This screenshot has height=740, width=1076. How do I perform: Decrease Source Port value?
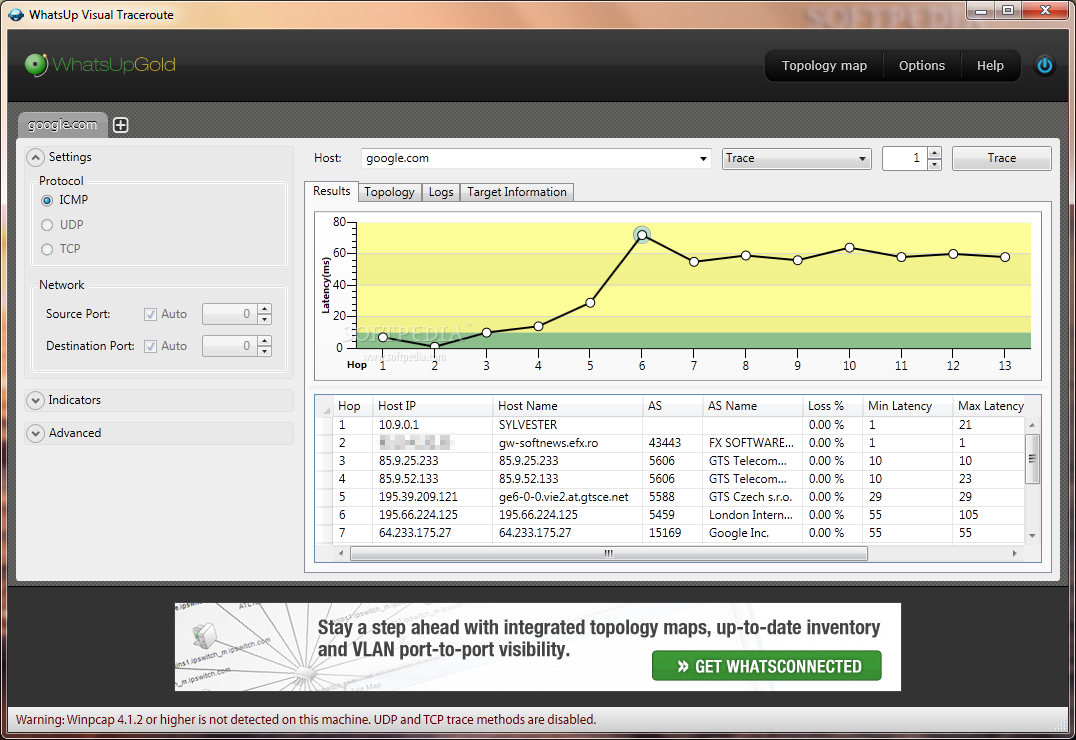(264, 320)
